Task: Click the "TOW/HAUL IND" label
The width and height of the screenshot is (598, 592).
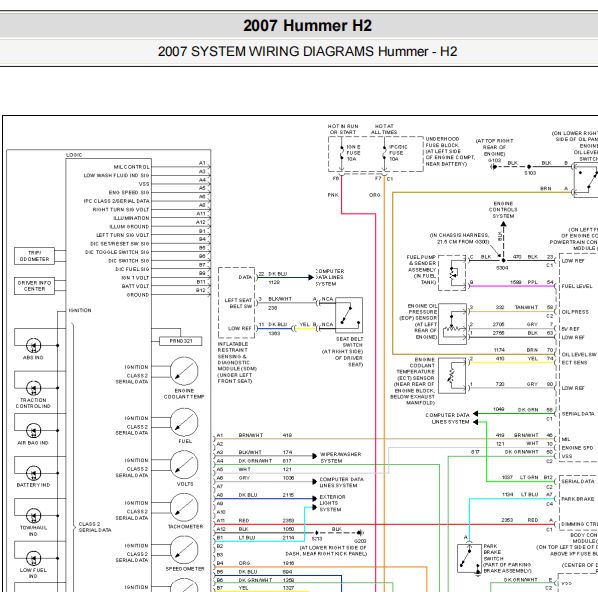Action: pos(33,531)
